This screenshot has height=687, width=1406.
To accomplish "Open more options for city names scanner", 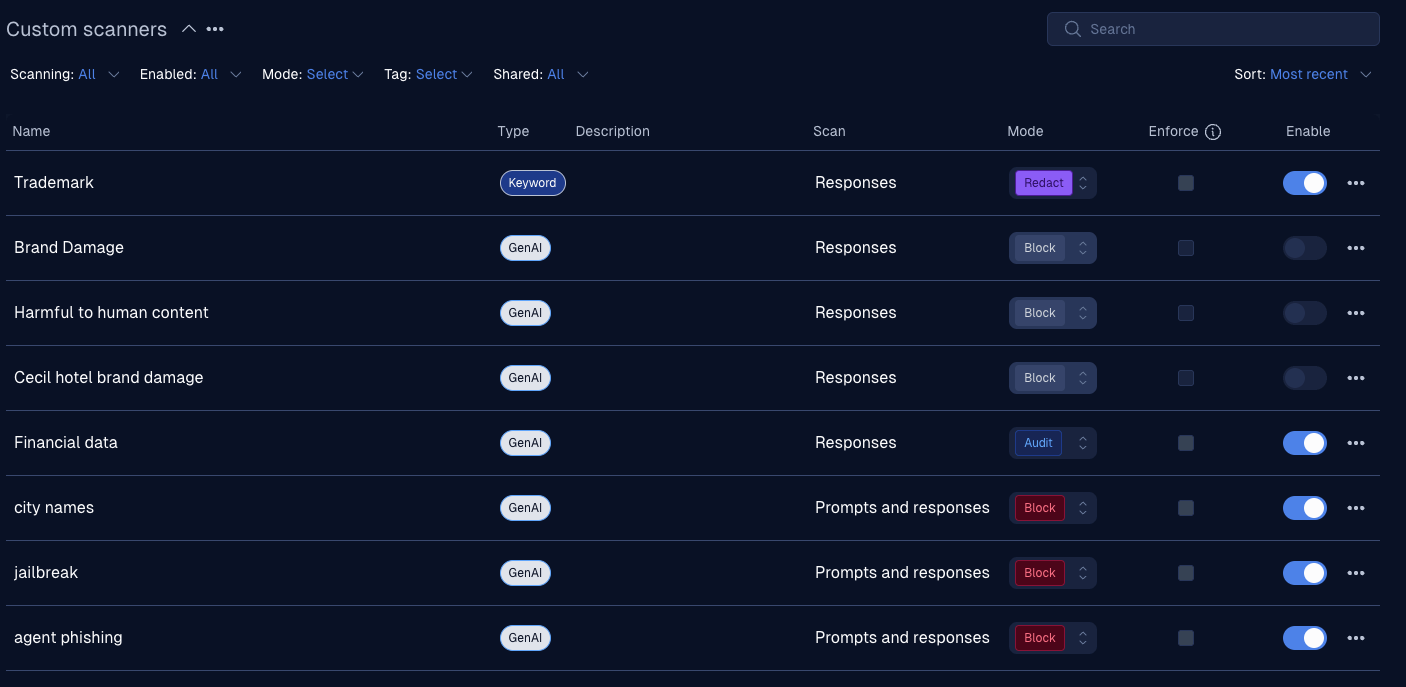I will (x=1355, y=508).
